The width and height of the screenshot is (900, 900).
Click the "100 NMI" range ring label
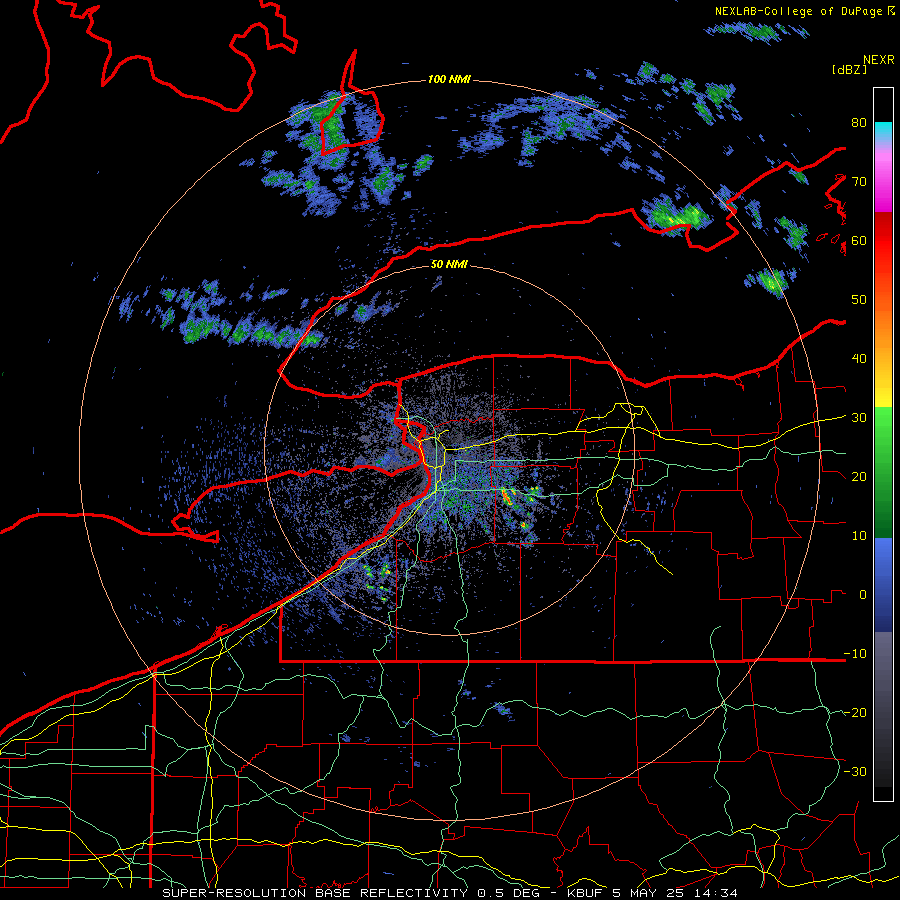pos(449,79)
